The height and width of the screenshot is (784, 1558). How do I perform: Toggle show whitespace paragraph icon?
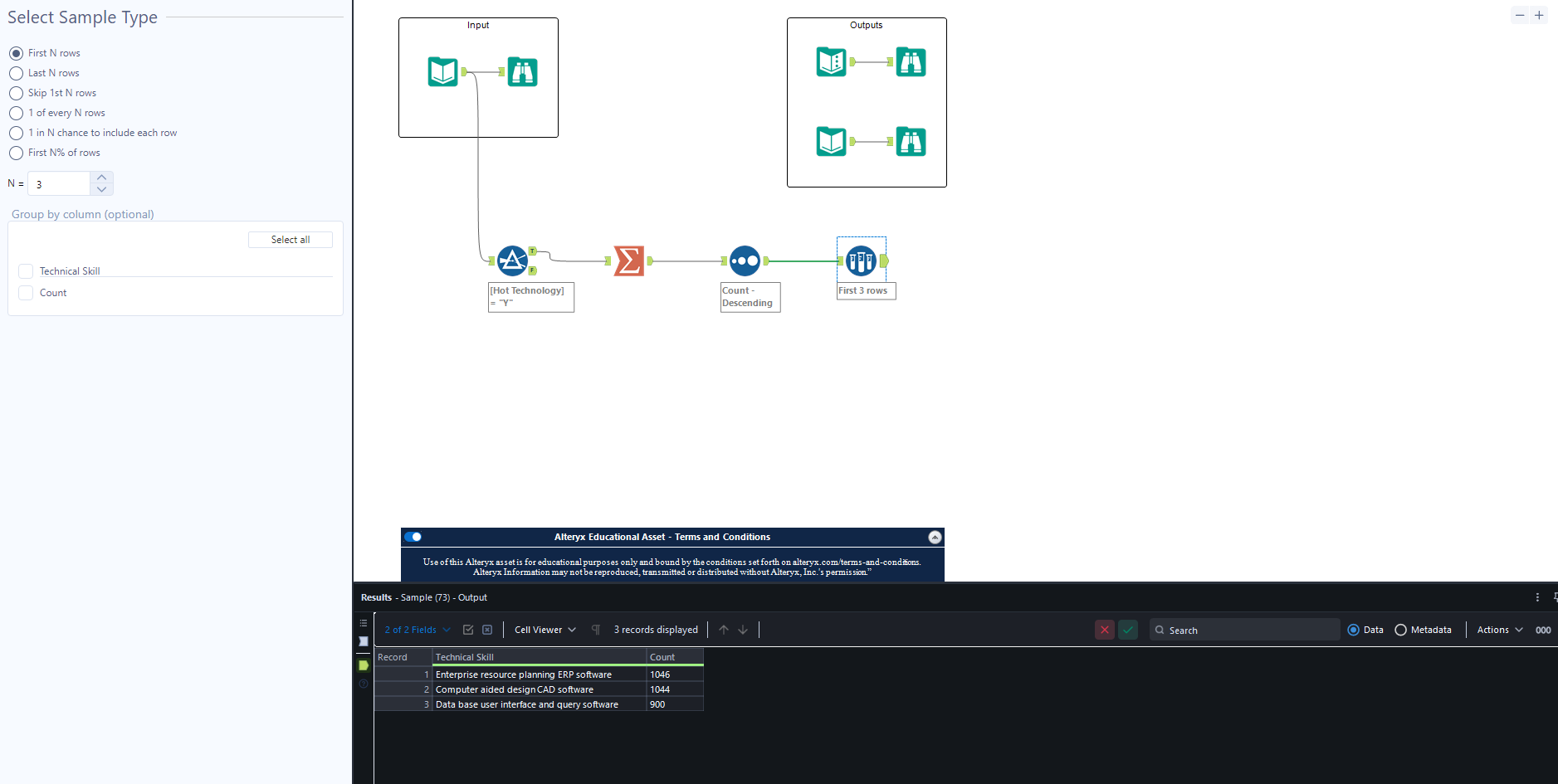coord(595,630)
